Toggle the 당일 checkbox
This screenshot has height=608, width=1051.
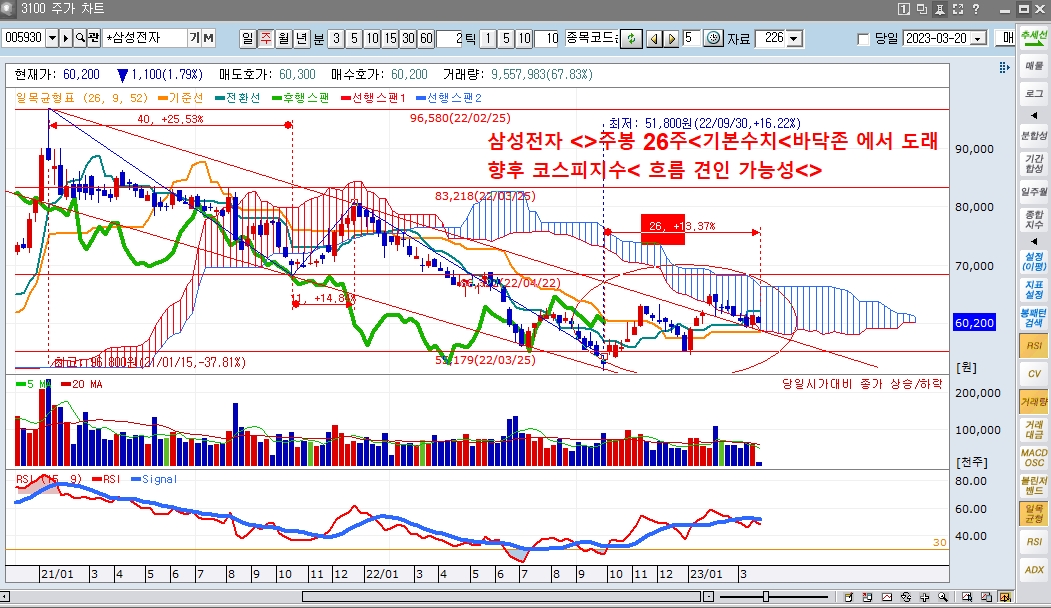[863, 39]
